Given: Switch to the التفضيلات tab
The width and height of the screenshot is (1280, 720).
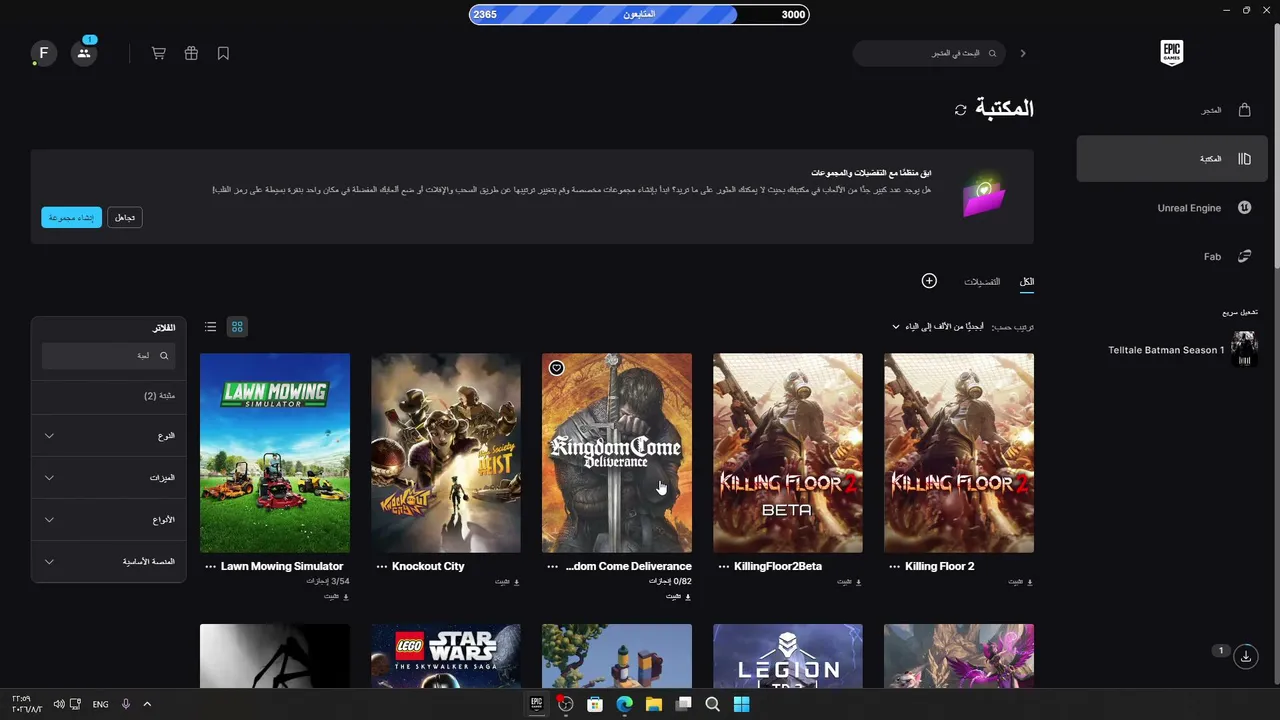Looking at the screenshot, I should point(982,282).
